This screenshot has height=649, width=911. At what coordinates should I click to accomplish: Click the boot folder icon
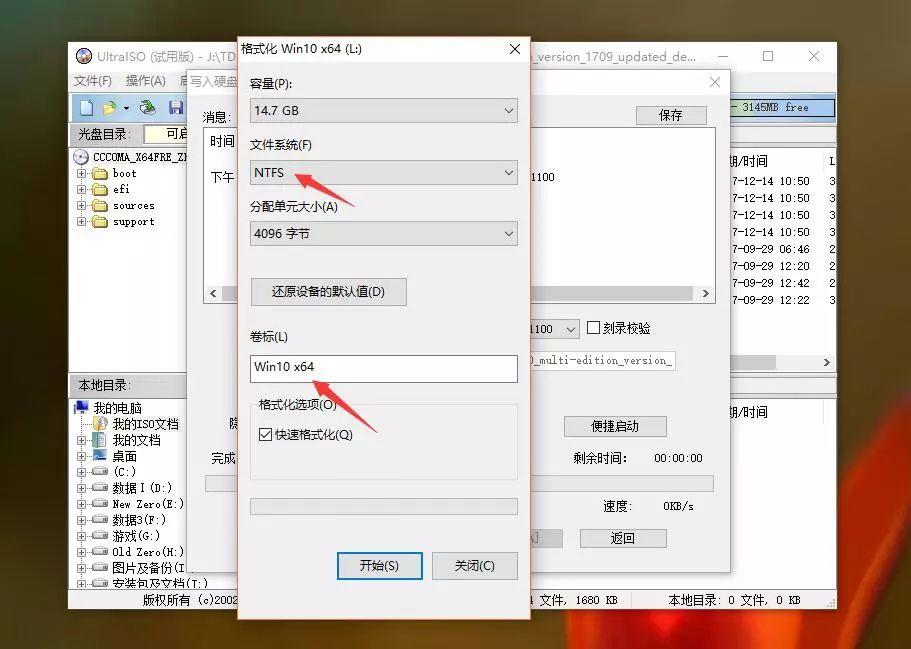pos(101,173)
